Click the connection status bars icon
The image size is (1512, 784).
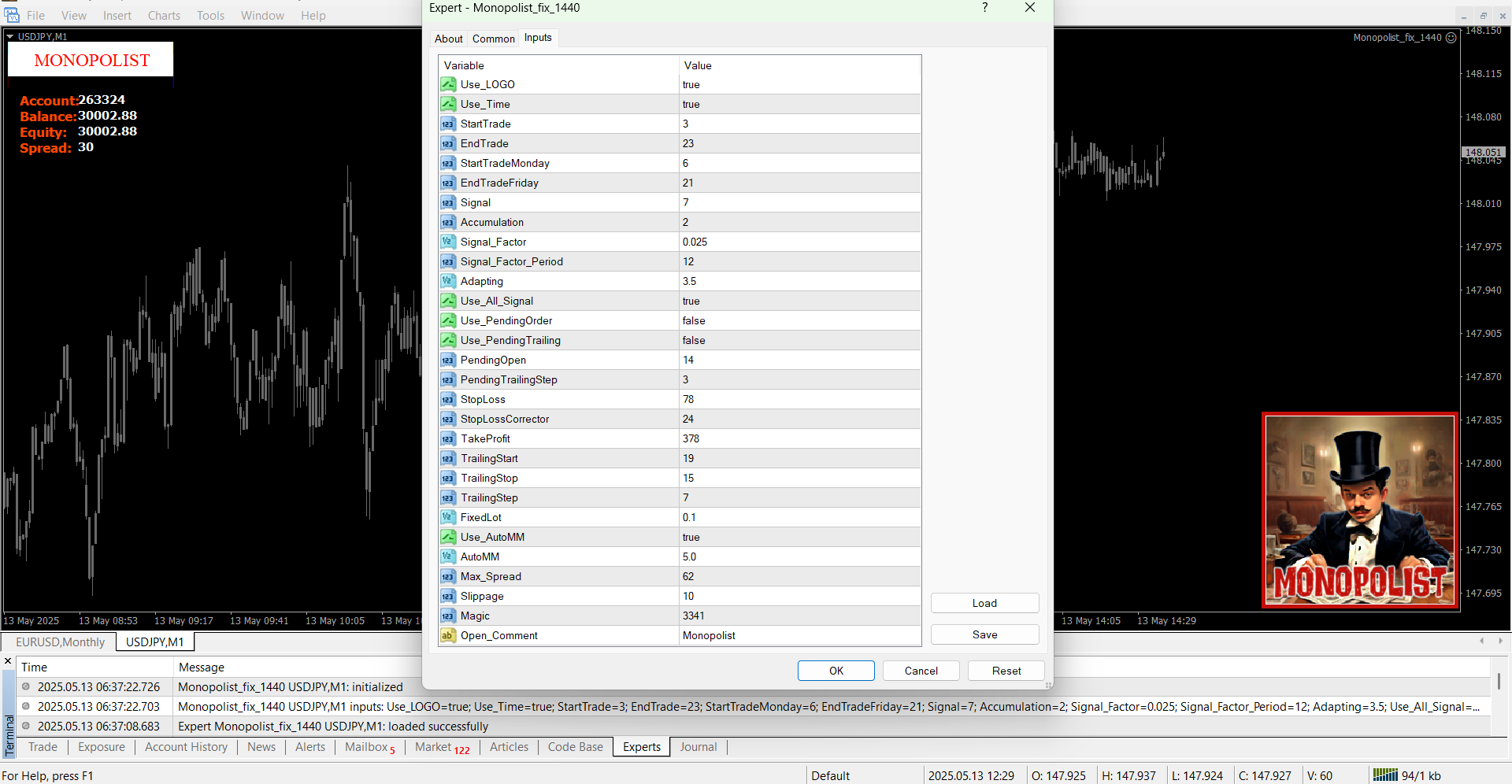(x=1384, y=775)
